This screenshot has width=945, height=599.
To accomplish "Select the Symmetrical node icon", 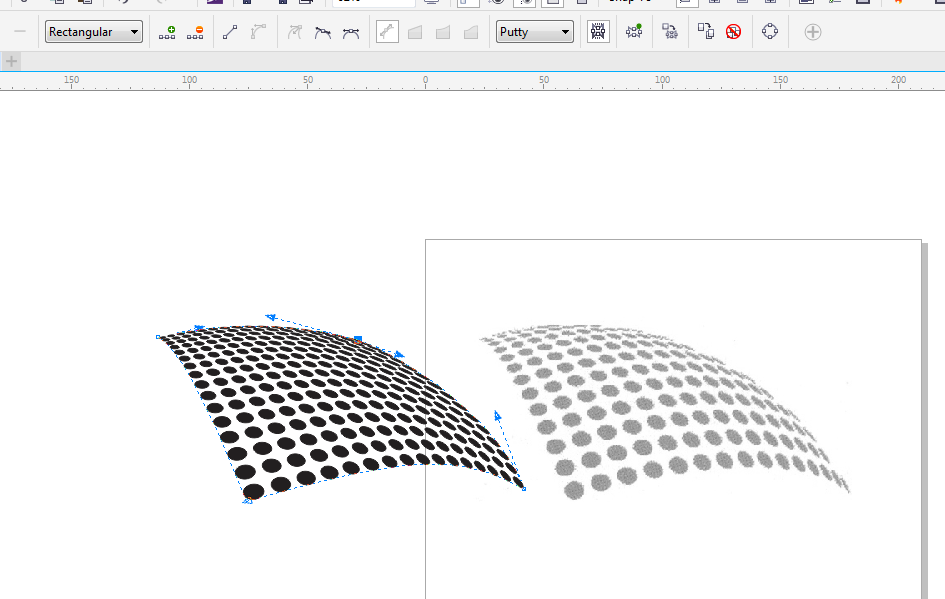I will click(x=351, y=32).
